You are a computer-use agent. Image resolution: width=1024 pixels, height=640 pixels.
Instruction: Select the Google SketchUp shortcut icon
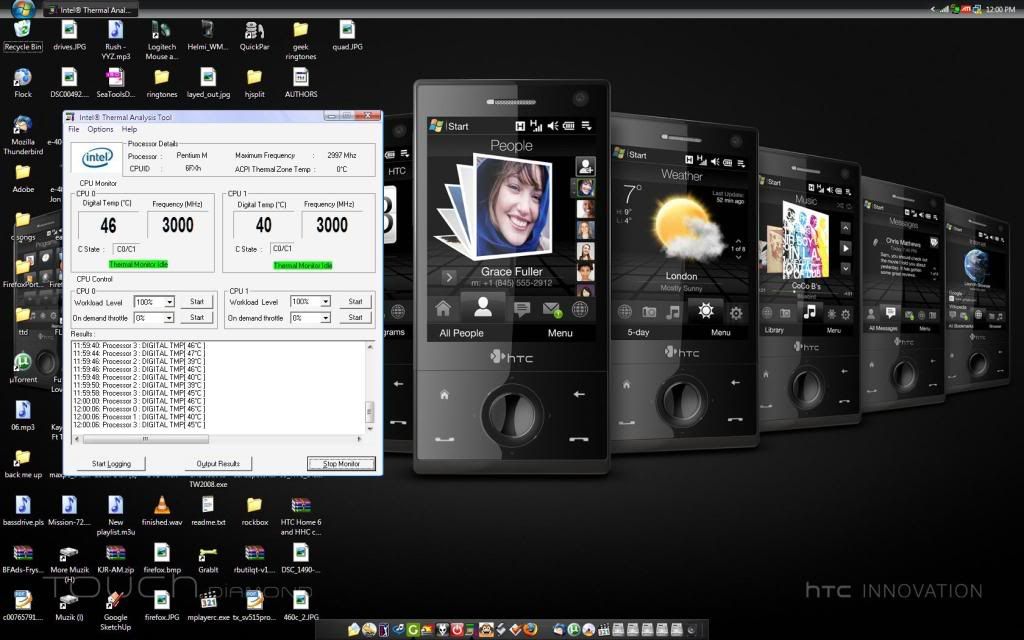click(x=116, y=610)
